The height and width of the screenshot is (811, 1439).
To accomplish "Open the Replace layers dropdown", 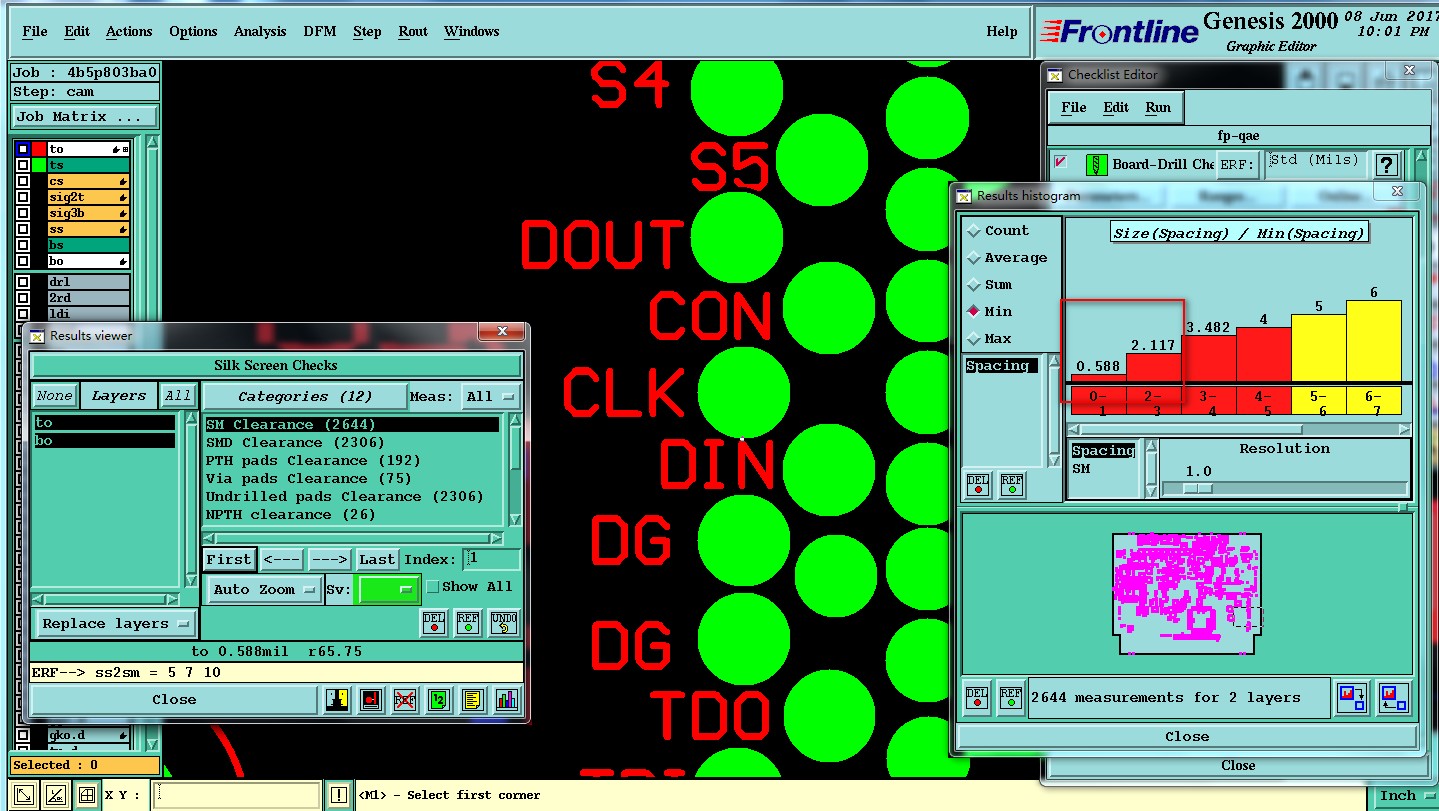I will pyautogui.click(x=116, y=623).
